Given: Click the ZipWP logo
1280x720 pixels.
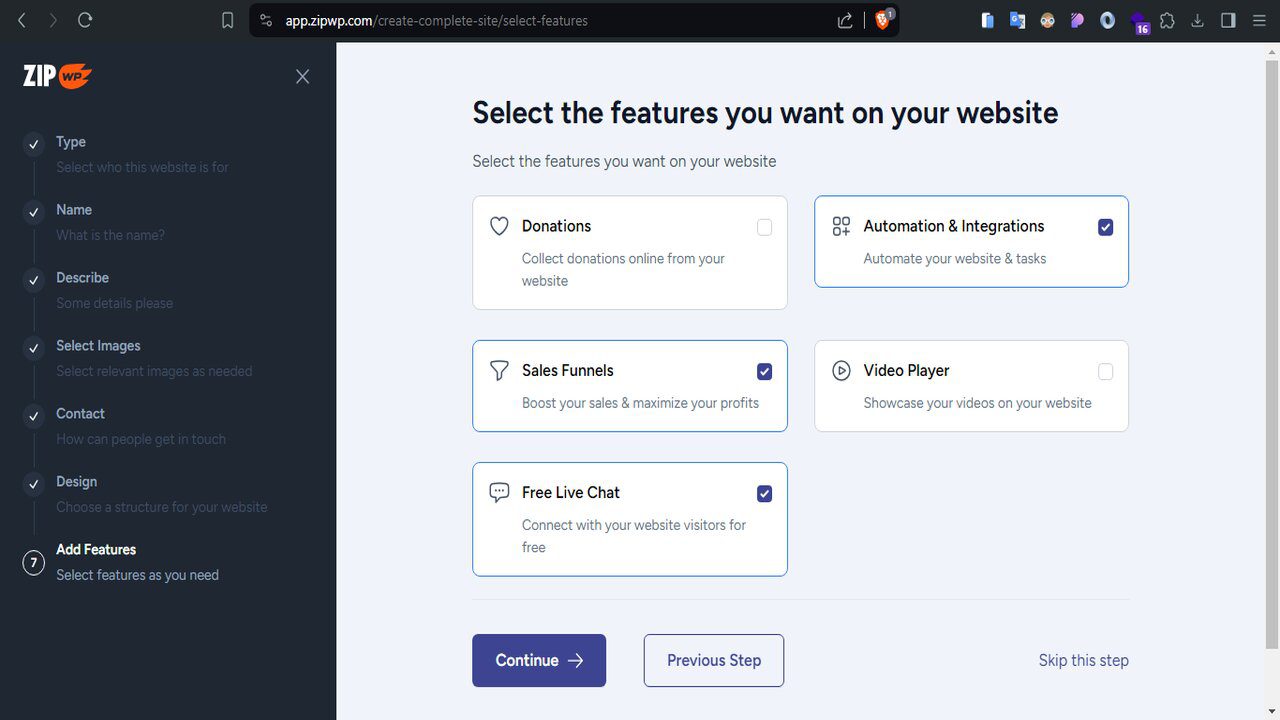Looking at the screenshot, I should pyautogui.click(x=57, y=76).
